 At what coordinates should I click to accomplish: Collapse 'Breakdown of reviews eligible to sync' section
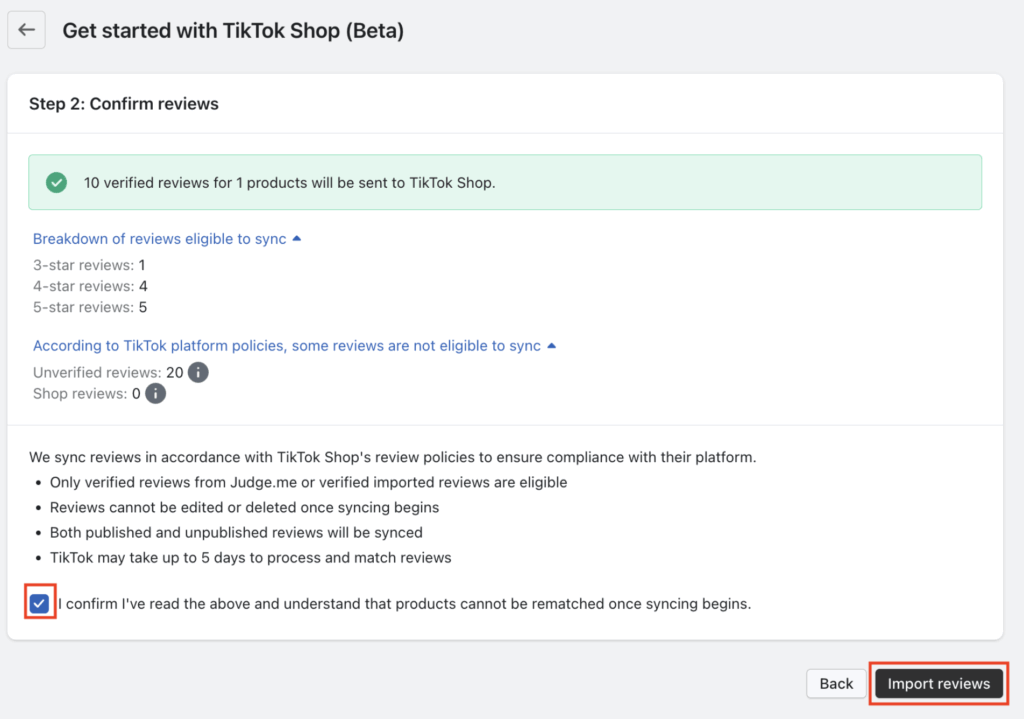(x=160, y=239)
